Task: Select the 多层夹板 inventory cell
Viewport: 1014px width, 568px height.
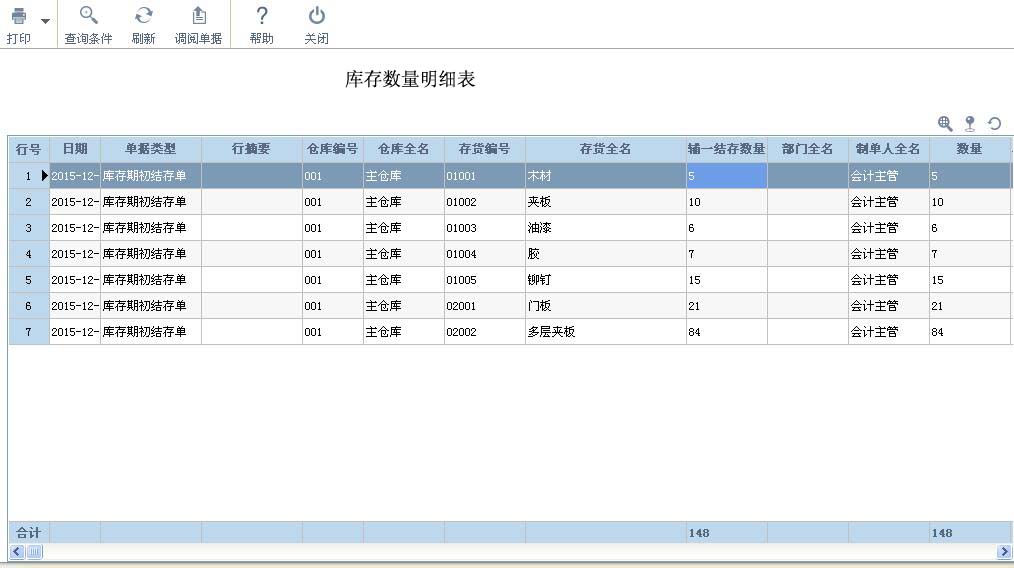Action: point(551,332)
